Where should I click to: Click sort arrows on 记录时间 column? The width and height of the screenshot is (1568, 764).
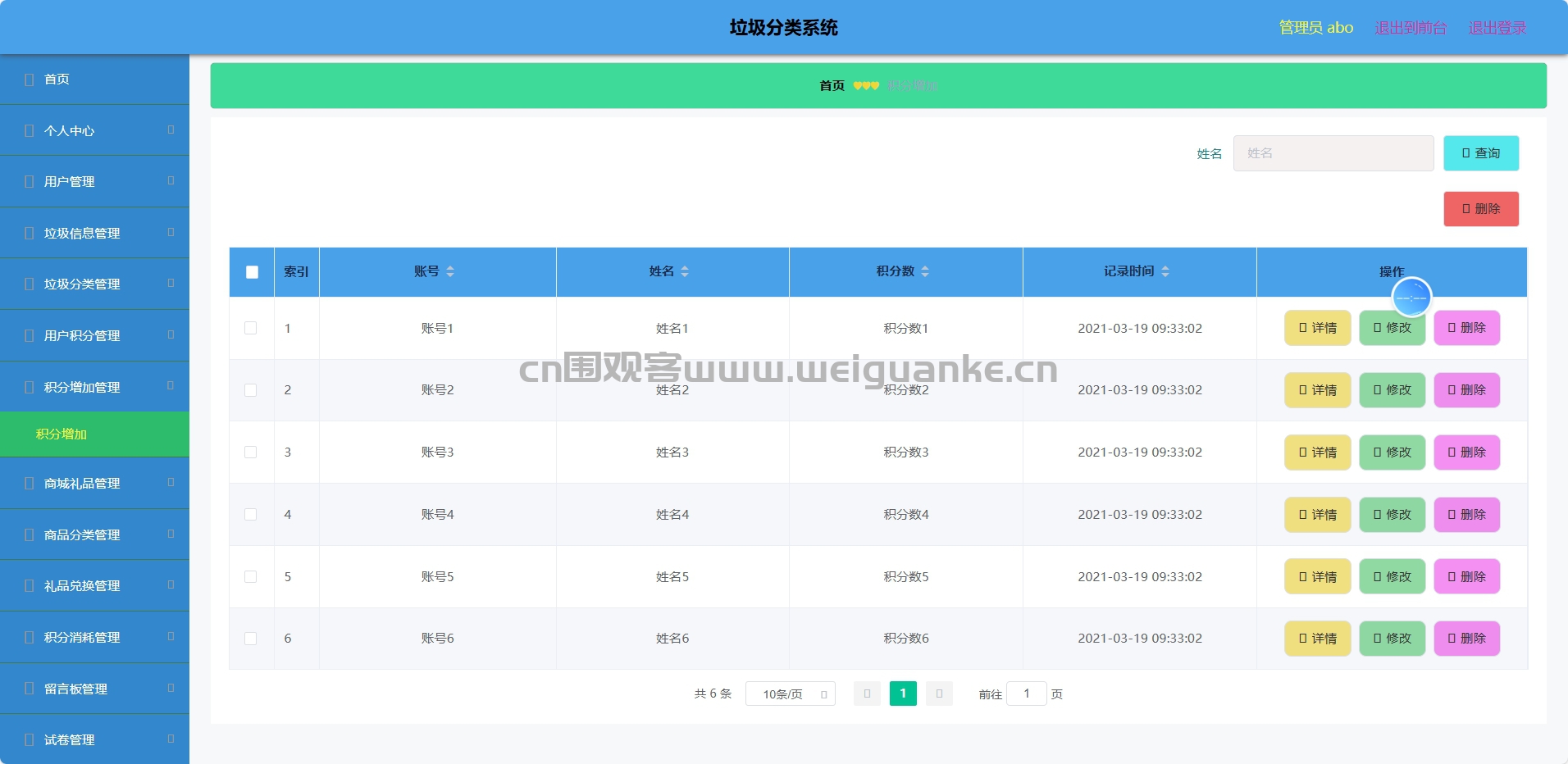click(x=1165, y=271)
